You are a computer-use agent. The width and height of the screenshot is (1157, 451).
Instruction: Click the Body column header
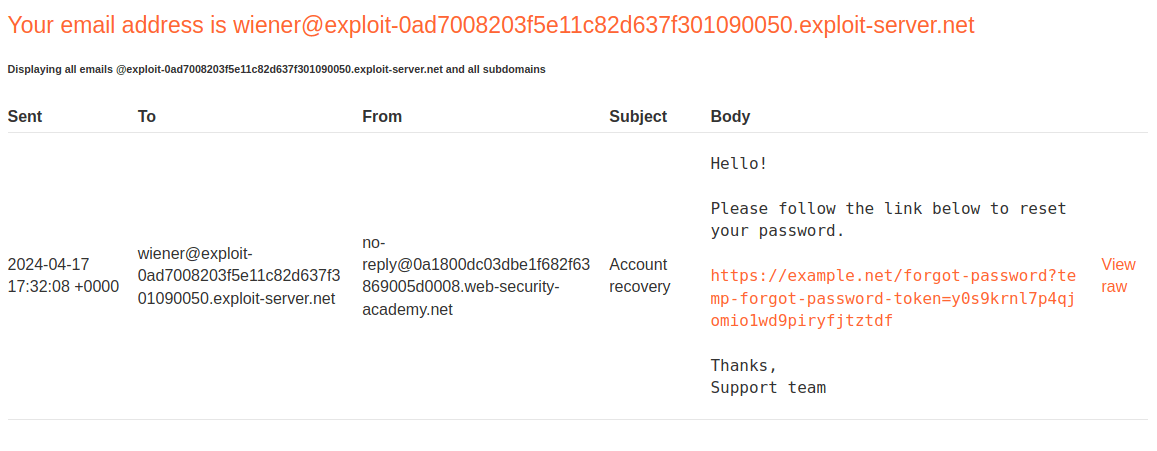[x=730, y=116]
